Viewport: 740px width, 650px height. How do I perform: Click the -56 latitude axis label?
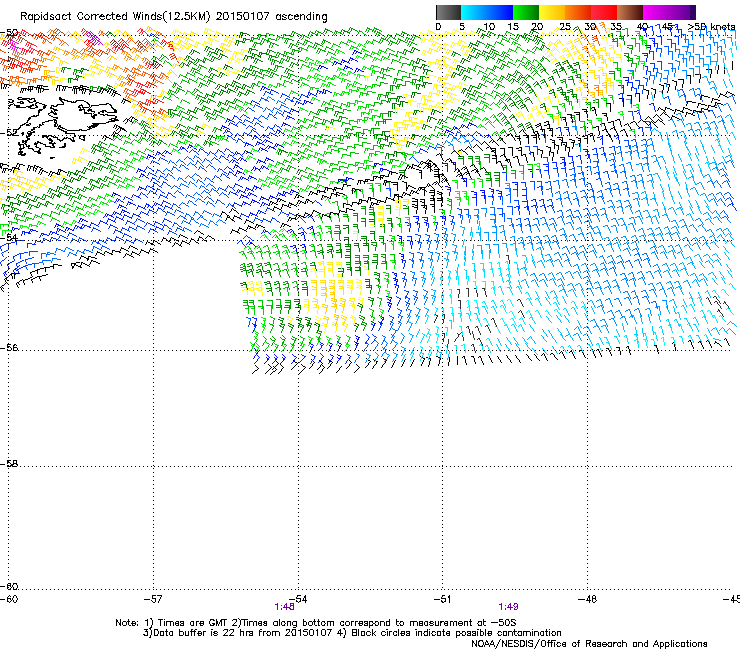9,347
